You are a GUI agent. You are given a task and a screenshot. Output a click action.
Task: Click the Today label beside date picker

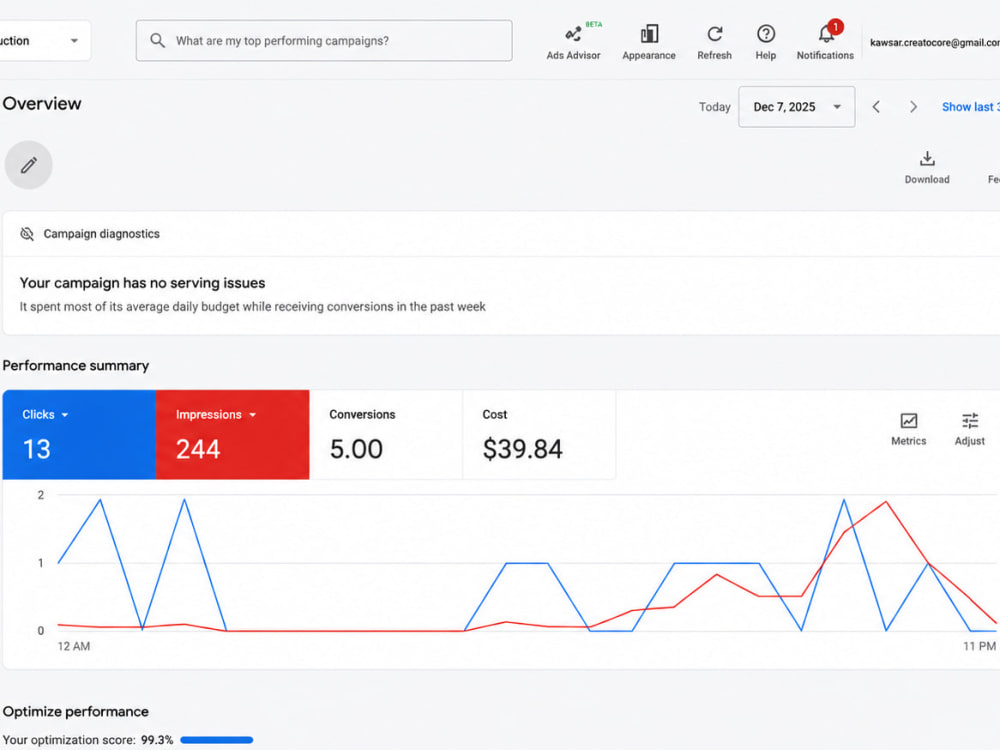pos(714,107)
